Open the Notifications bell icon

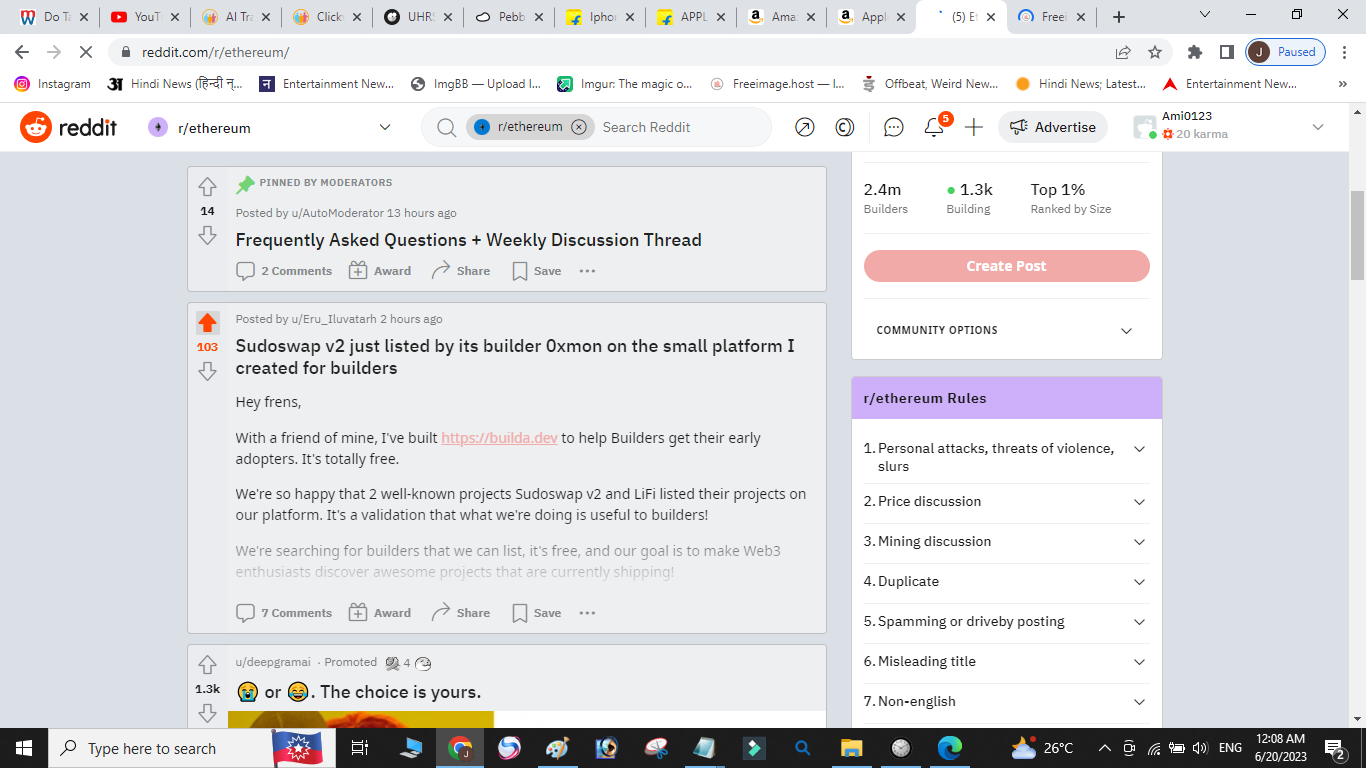click(x=934, y=127)
